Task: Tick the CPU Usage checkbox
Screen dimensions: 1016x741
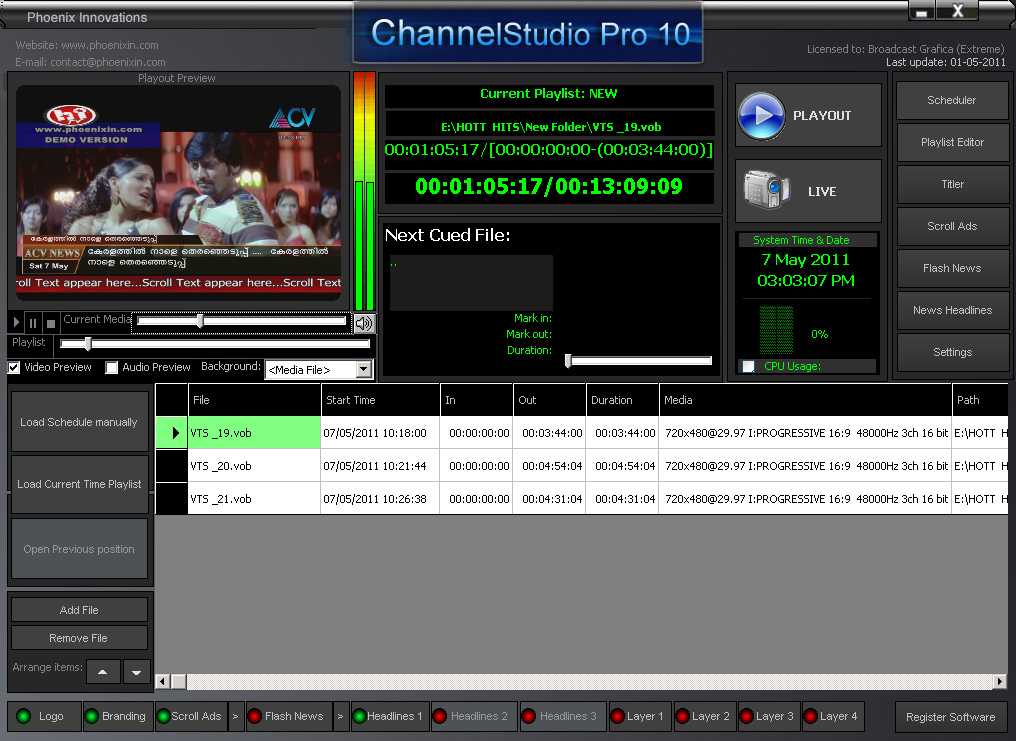Action: (x=748, y=367)
